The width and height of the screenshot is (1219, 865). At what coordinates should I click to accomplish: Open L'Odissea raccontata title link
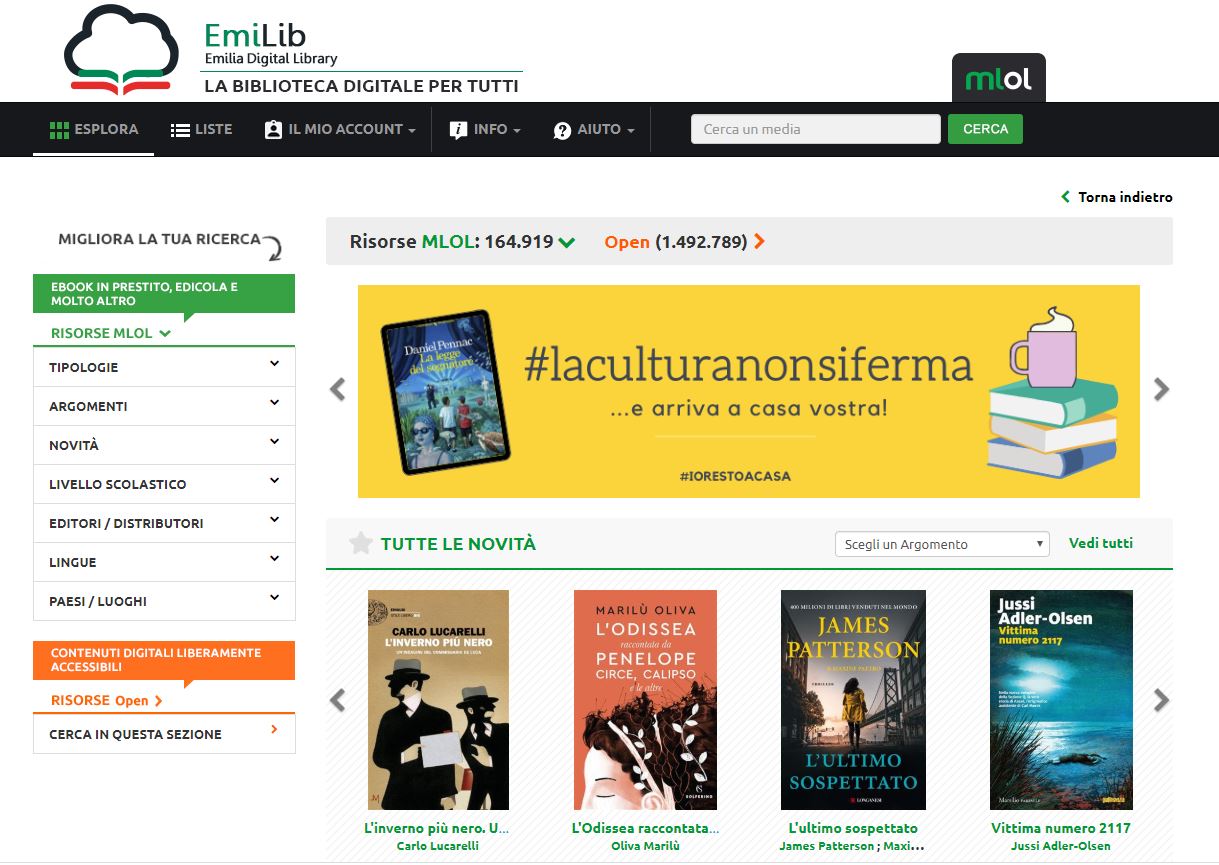click(x=645, y=828)
